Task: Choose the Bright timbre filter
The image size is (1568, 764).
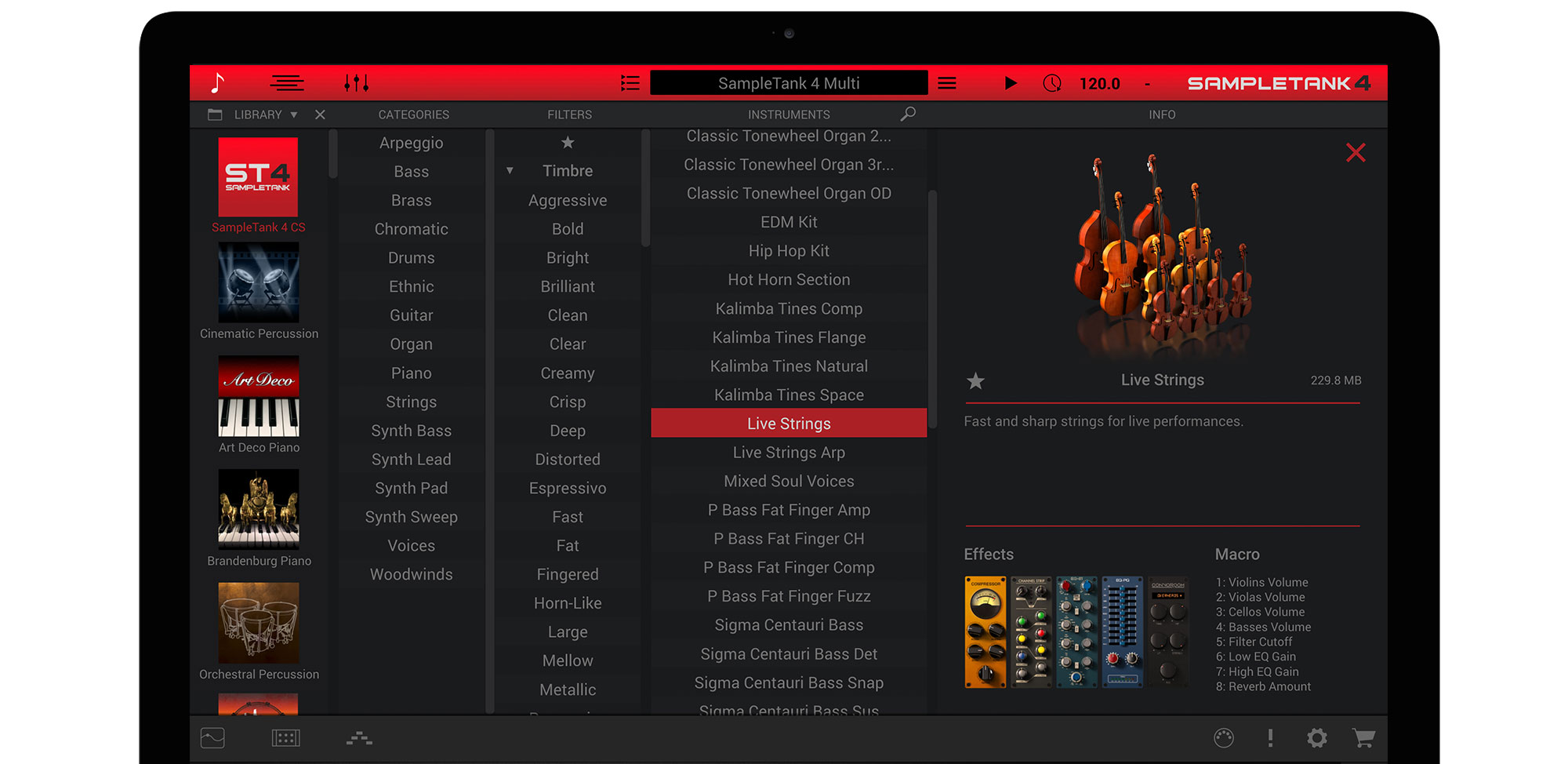Action: [x=568, y=258]
